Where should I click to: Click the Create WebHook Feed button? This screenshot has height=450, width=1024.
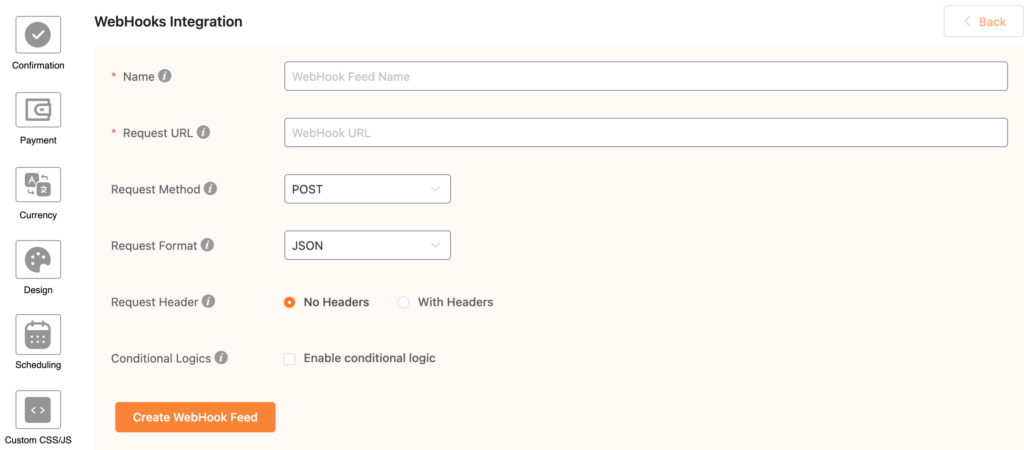(195, 417)
